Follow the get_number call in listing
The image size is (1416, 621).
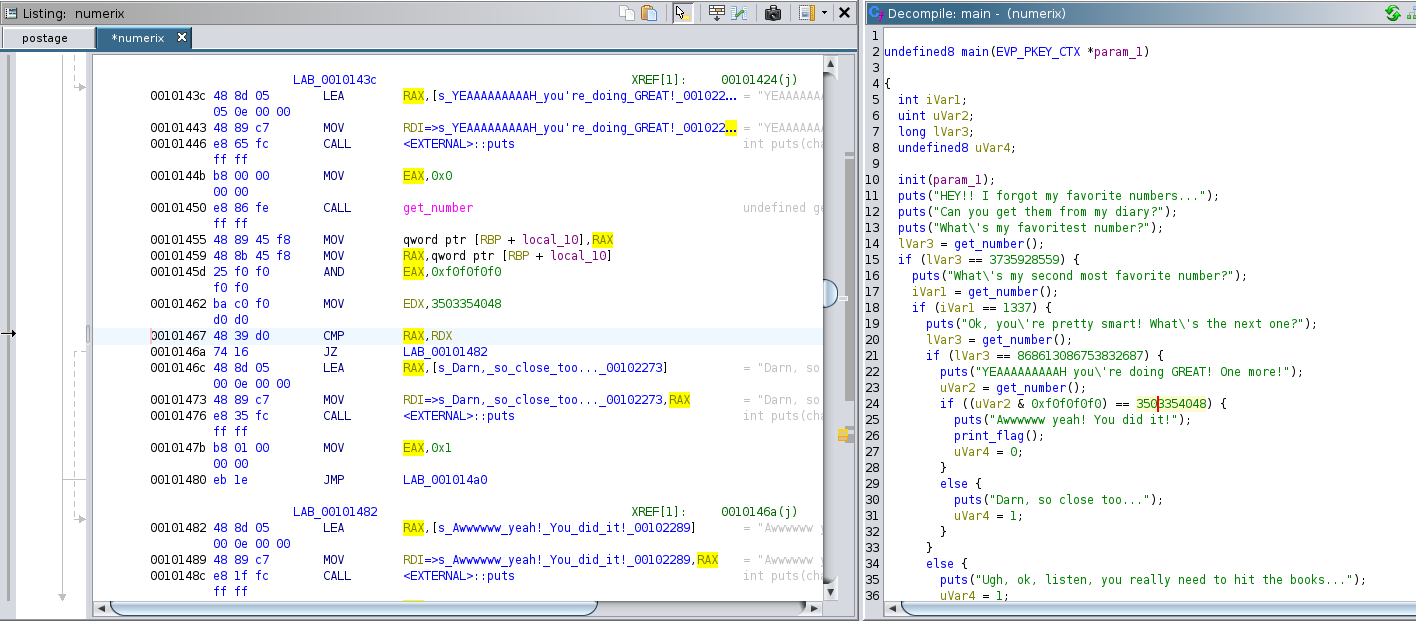437,208
